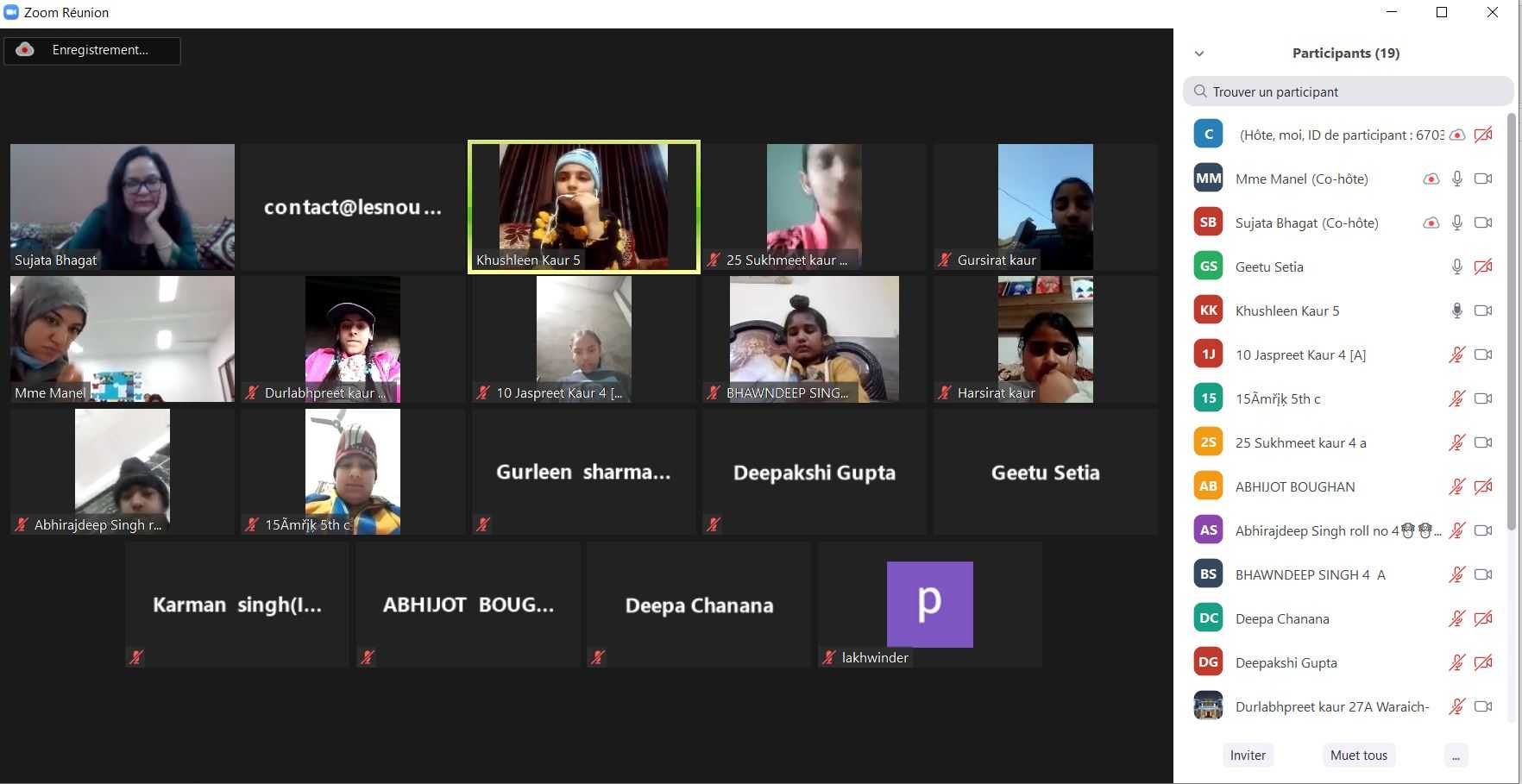The image size is (1522, 784).
Task: Select Deepakshi Gupta in the participants list
Action: coord(1286,663)
